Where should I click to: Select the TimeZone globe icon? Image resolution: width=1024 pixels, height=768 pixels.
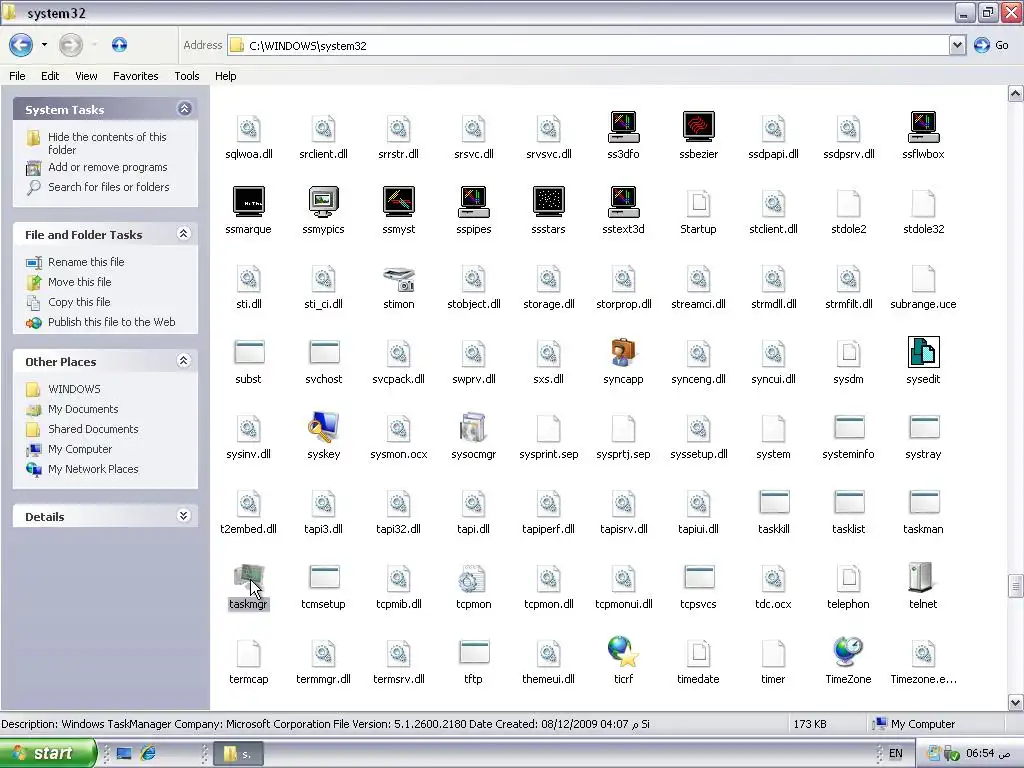[848, 652]
